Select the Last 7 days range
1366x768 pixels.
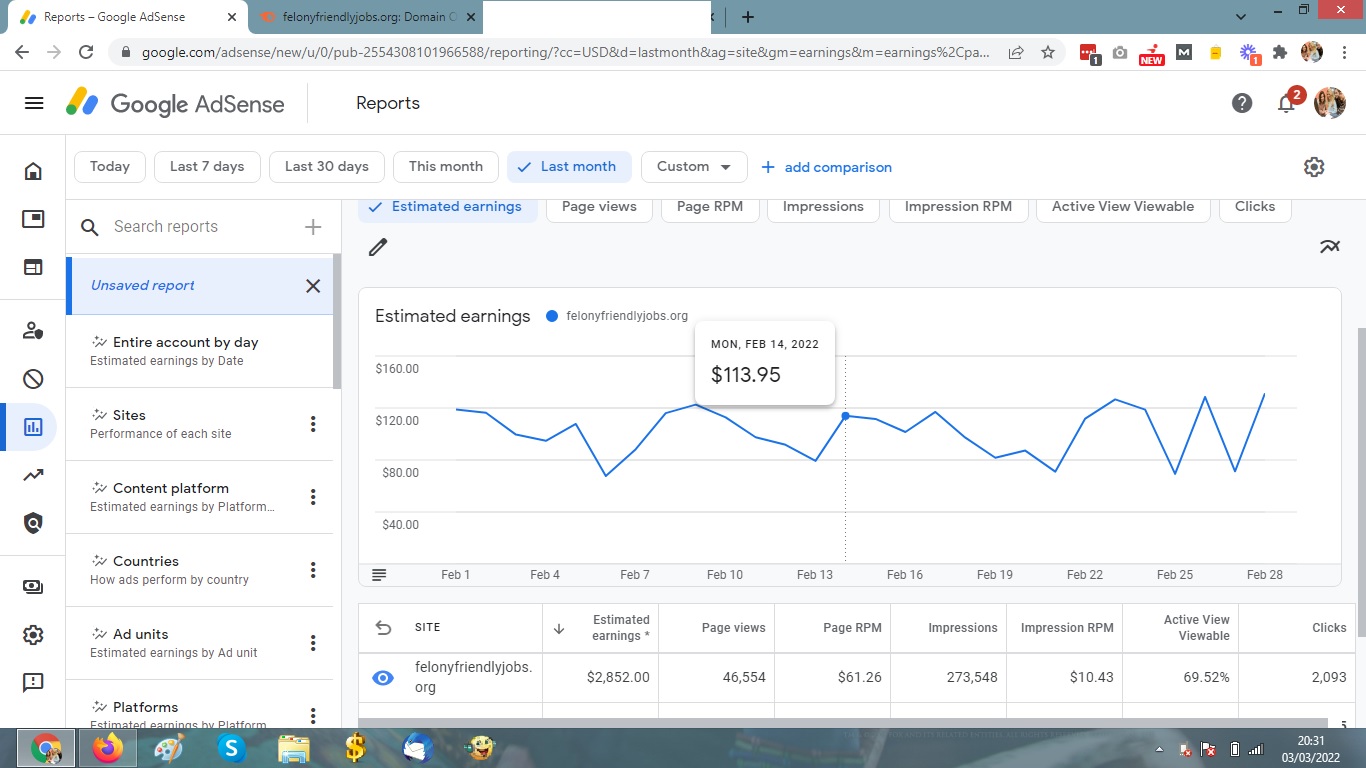click(x=207, y=167)
